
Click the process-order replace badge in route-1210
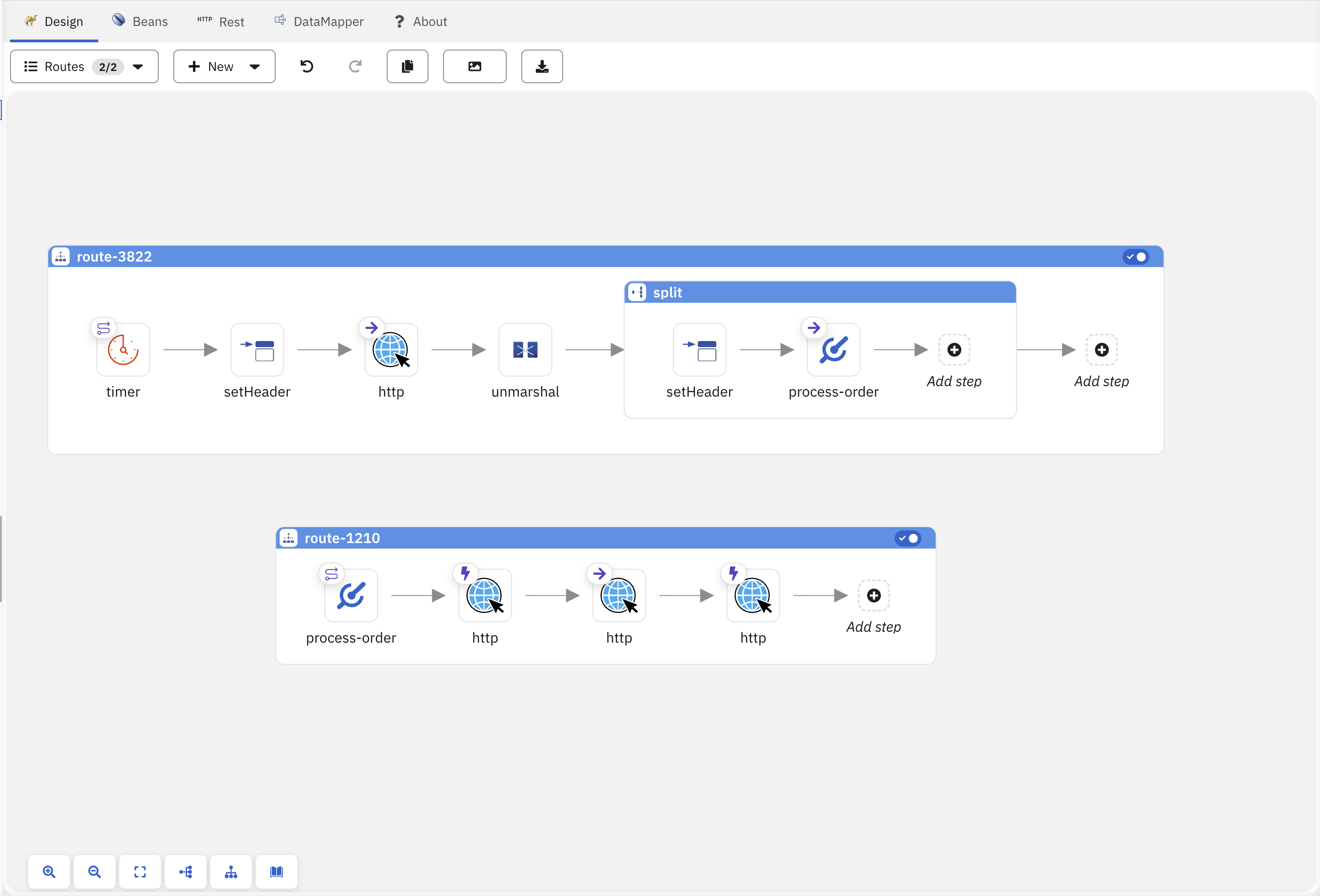[x=331, y=574]
